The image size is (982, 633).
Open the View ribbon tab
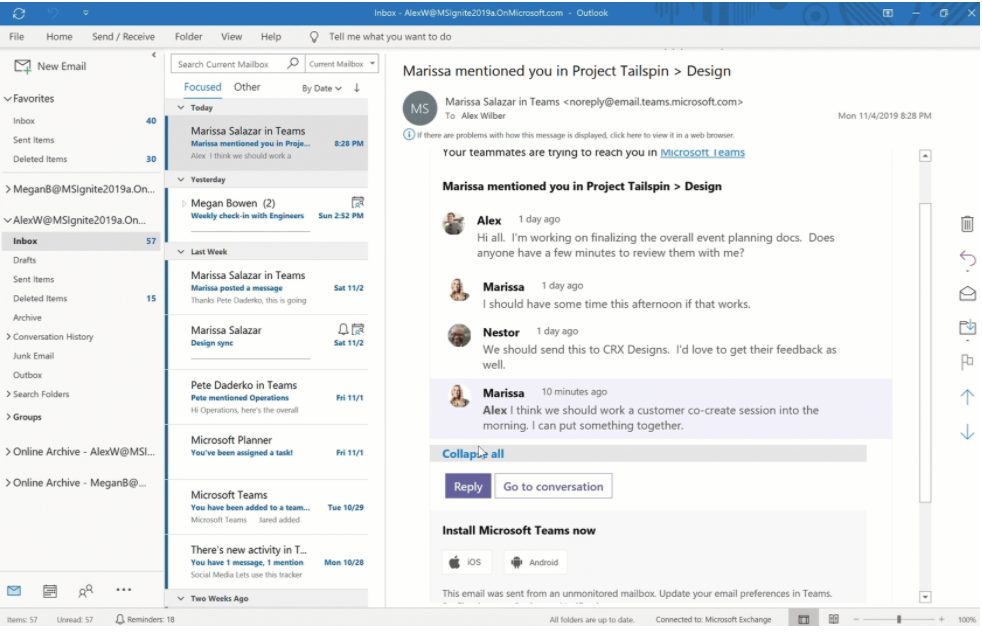[231, 37]
